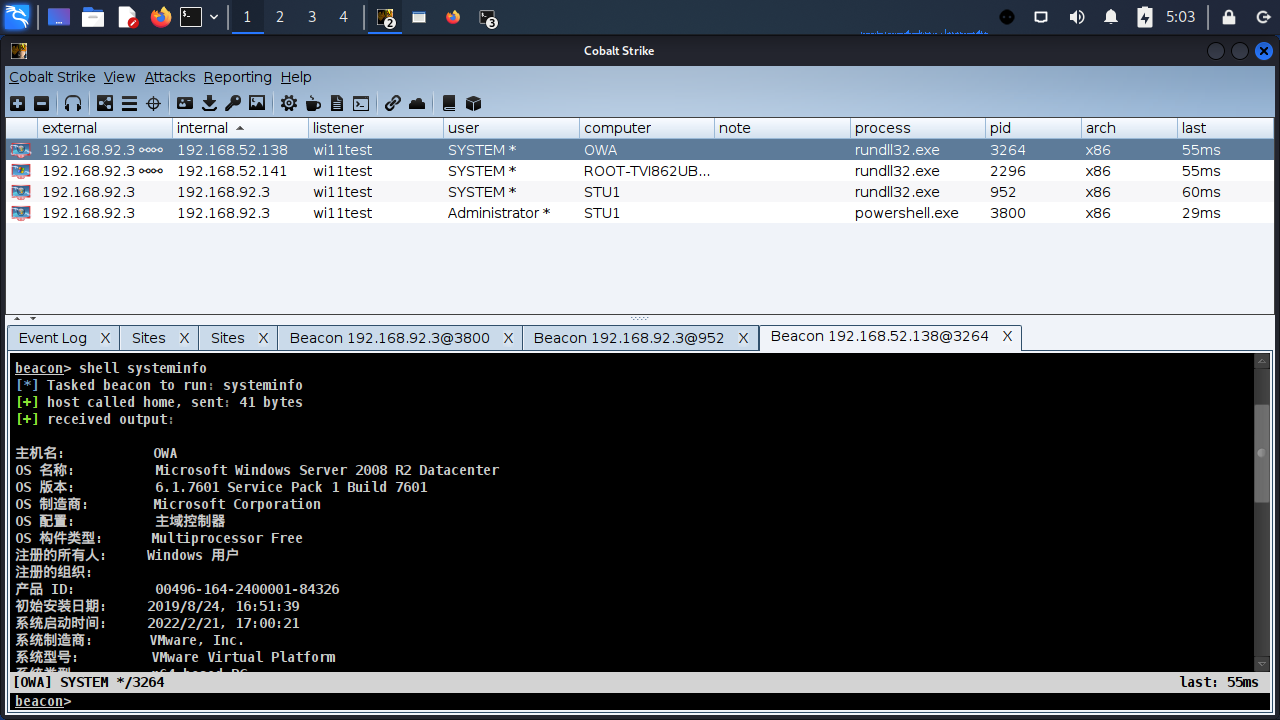Open Keystrokes with the key icon

(233, 103)
